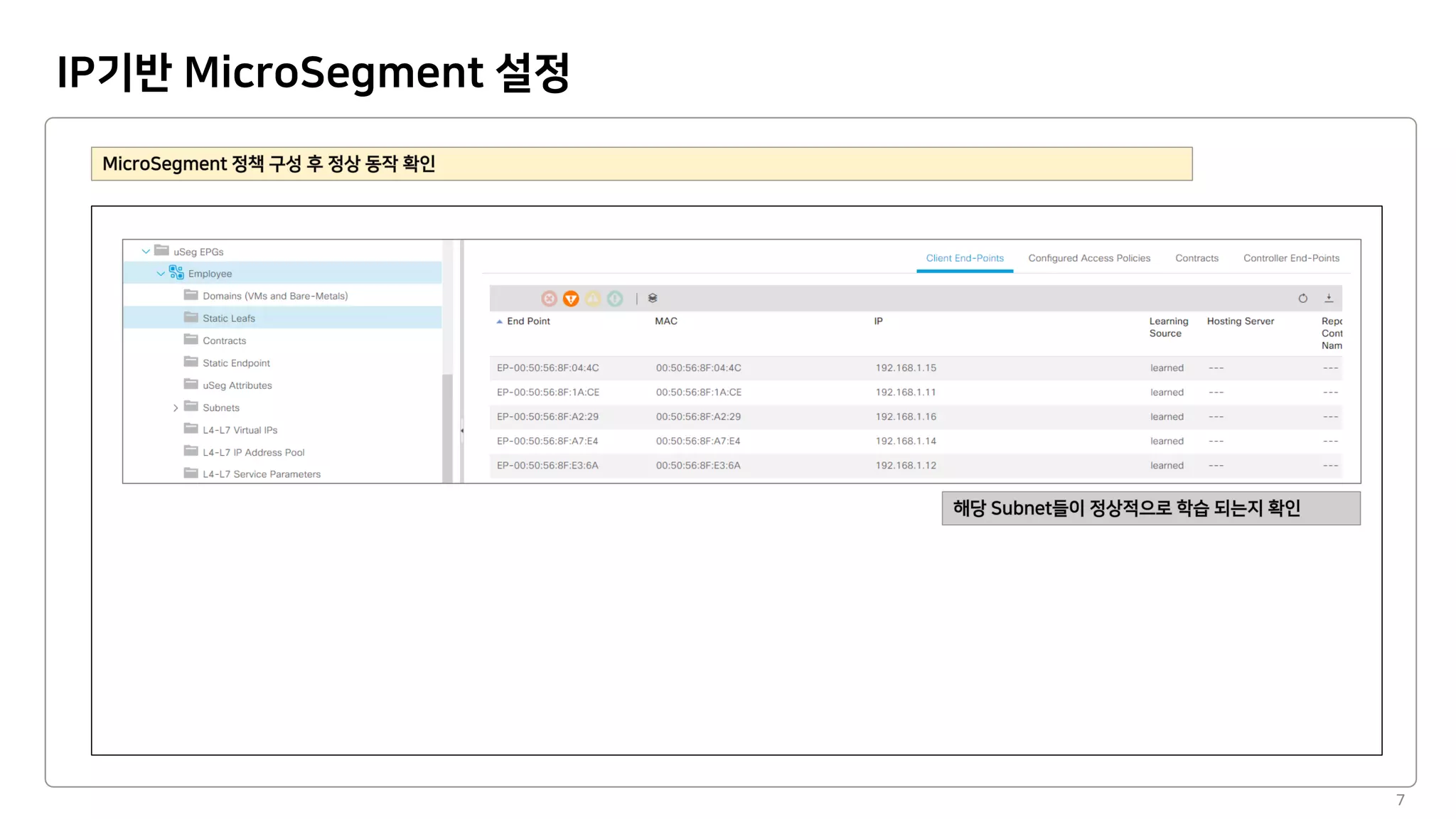The image size is (1456, 819).
Task: Click the critical fault red icon
Action: 549,299
